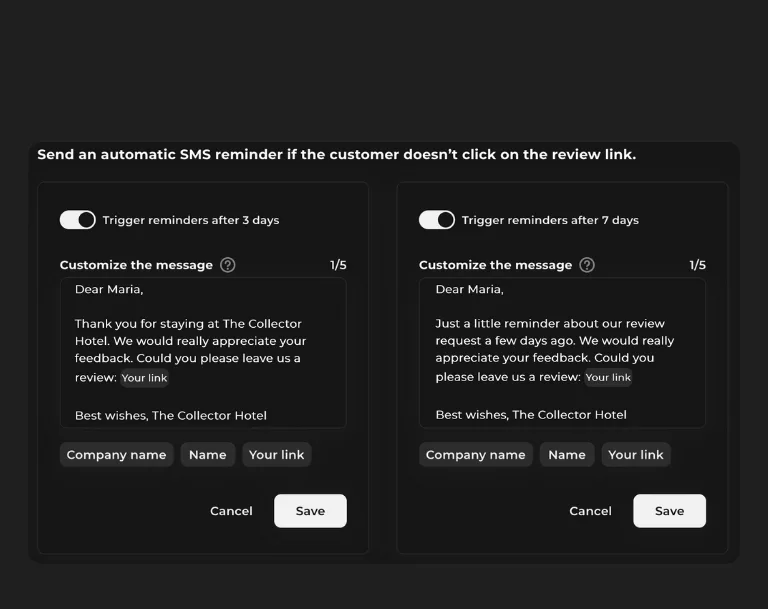Save the 3-day reminder message

coord(311,511)
